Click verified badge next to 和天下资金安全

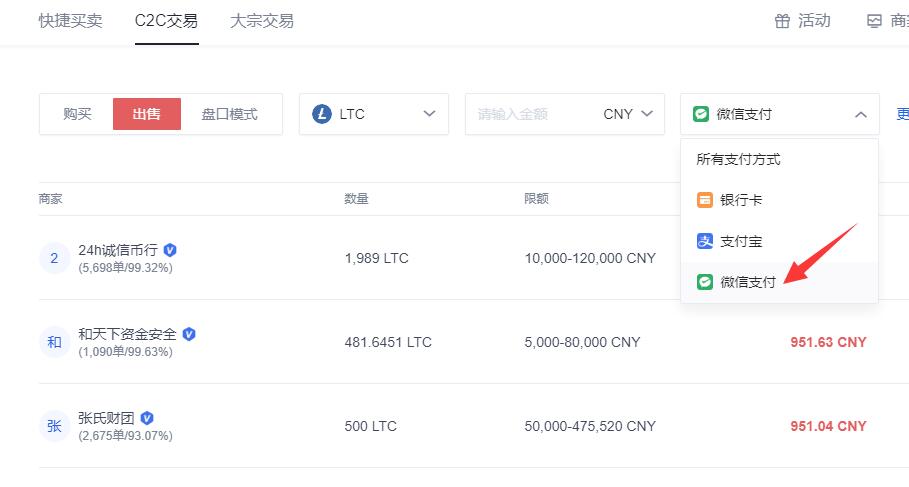pyautogui.click(x=189, y=334)
